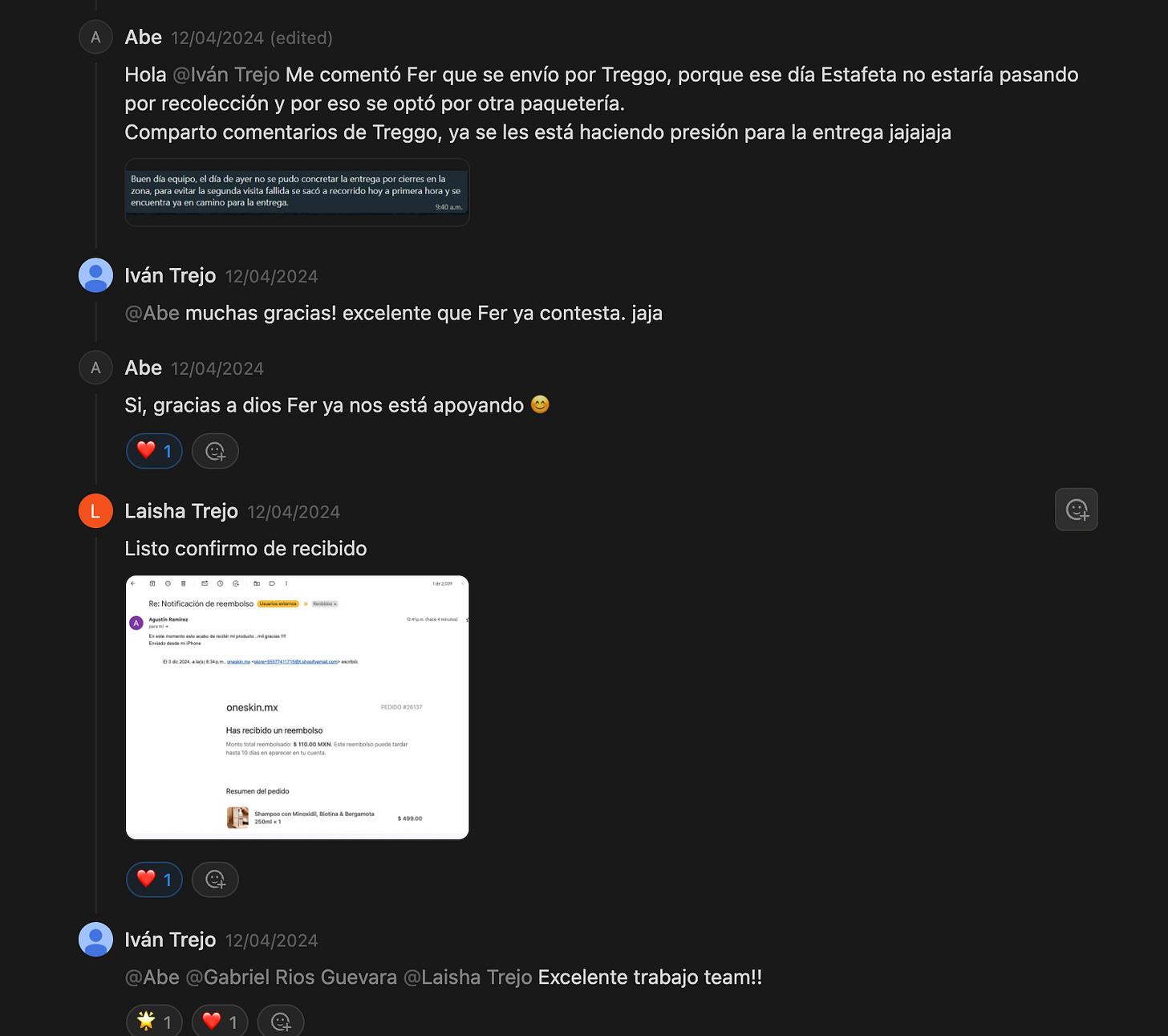Add reaction under Laisha's refund screenshot

(215, 880)
